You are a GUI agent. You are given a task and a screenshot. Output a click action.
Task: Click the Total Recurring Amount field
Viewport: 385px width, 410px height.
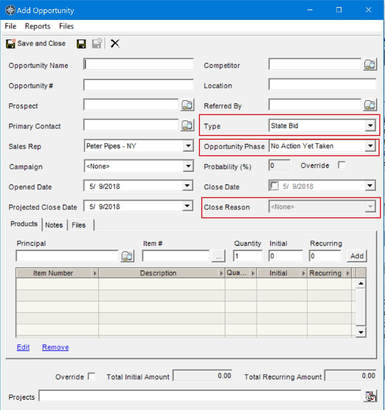tap(351, 376)
